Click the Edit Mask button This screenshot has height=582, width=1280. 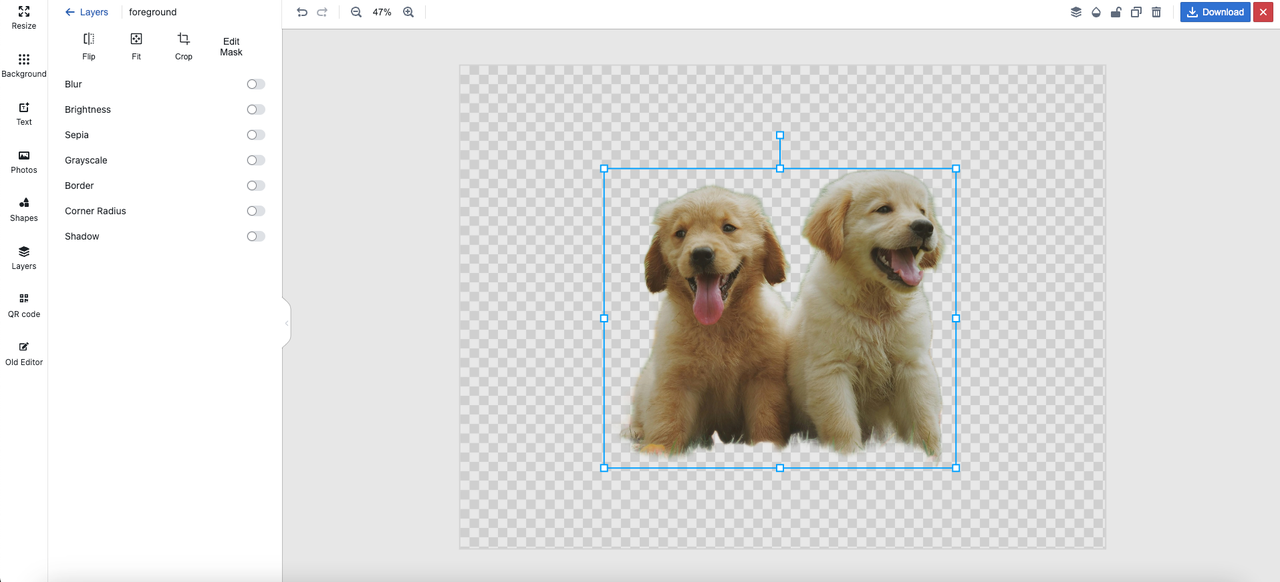click(x=231, y=47)
